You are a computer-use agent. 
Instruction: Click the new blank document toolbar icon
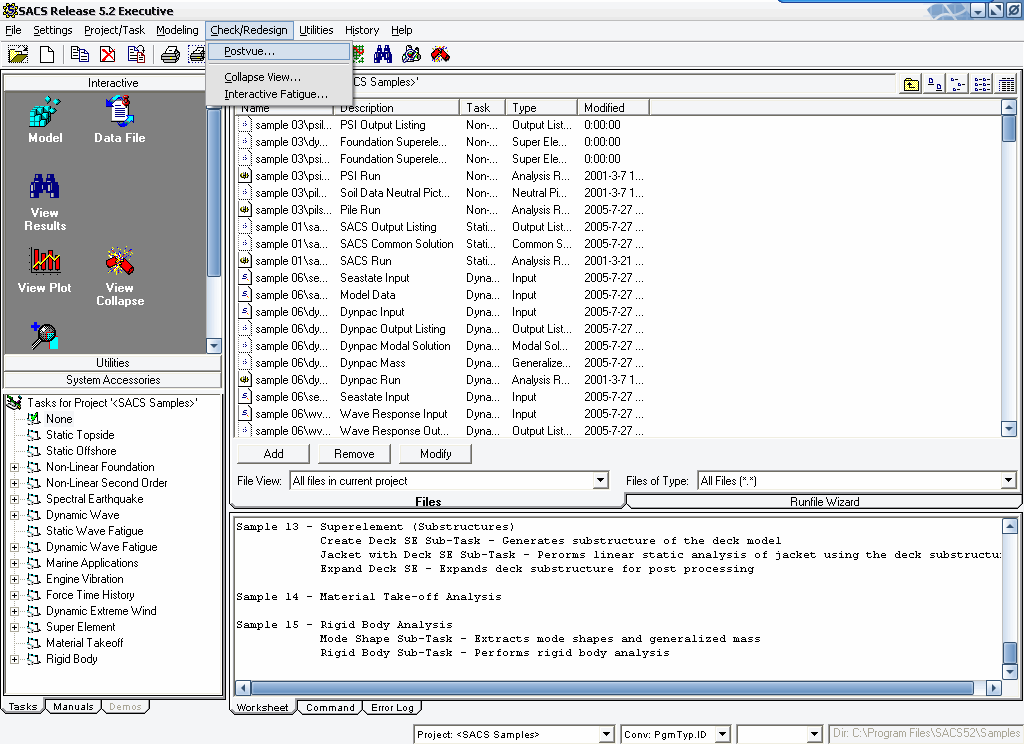47,54
